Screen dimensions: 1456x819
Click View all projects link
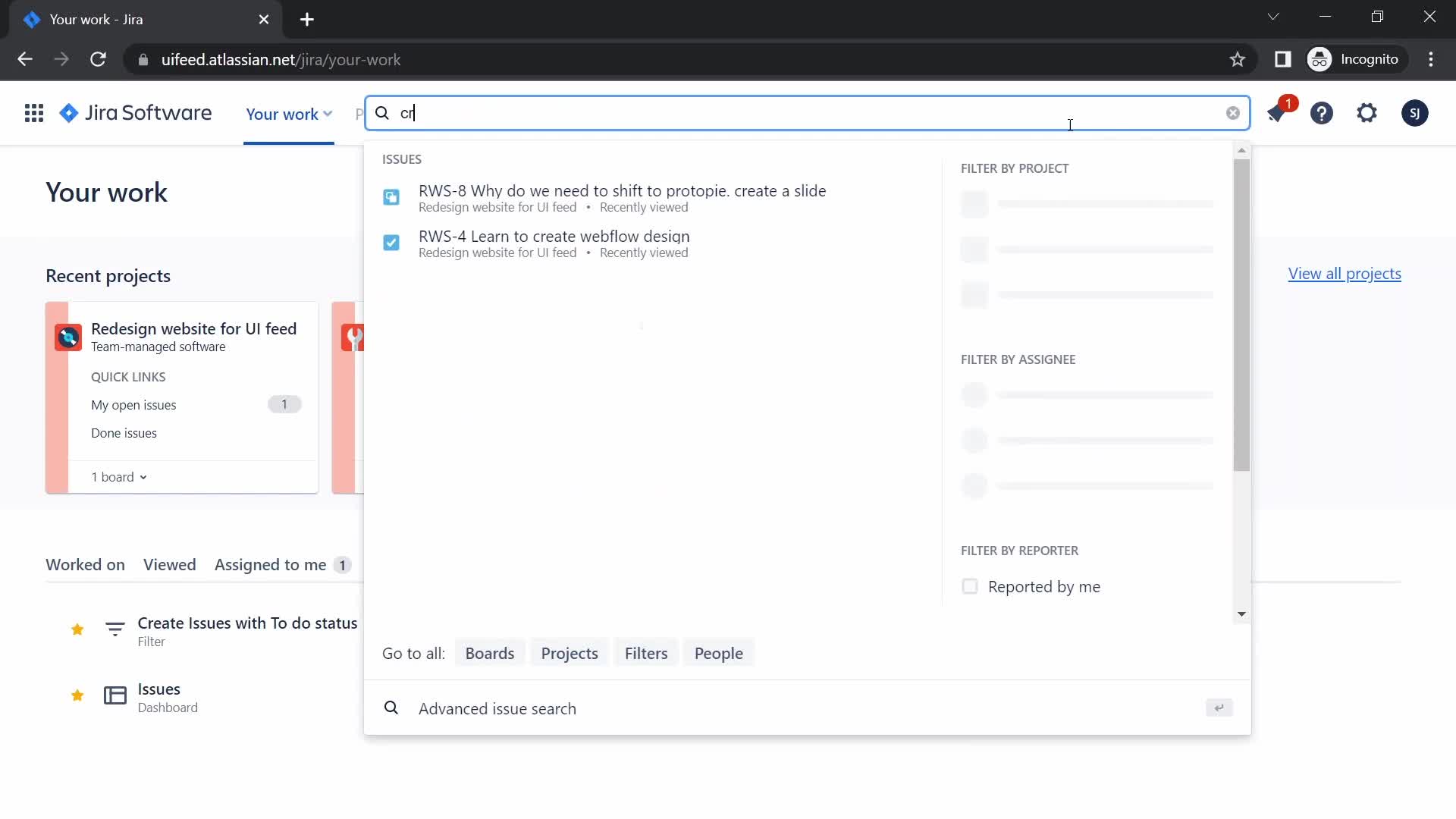[x=1345, y=273]
